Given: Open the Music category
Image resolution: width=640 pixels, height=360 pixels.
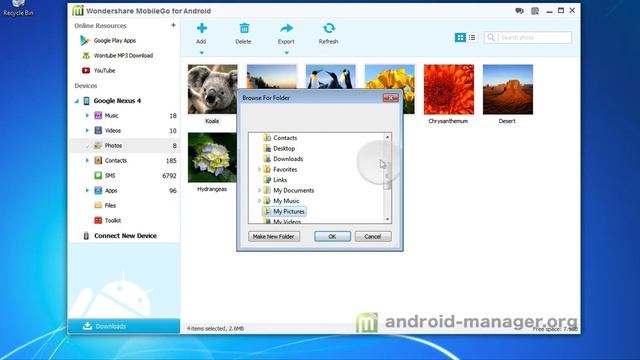Looking at the screenshot, I should point(111,116).
